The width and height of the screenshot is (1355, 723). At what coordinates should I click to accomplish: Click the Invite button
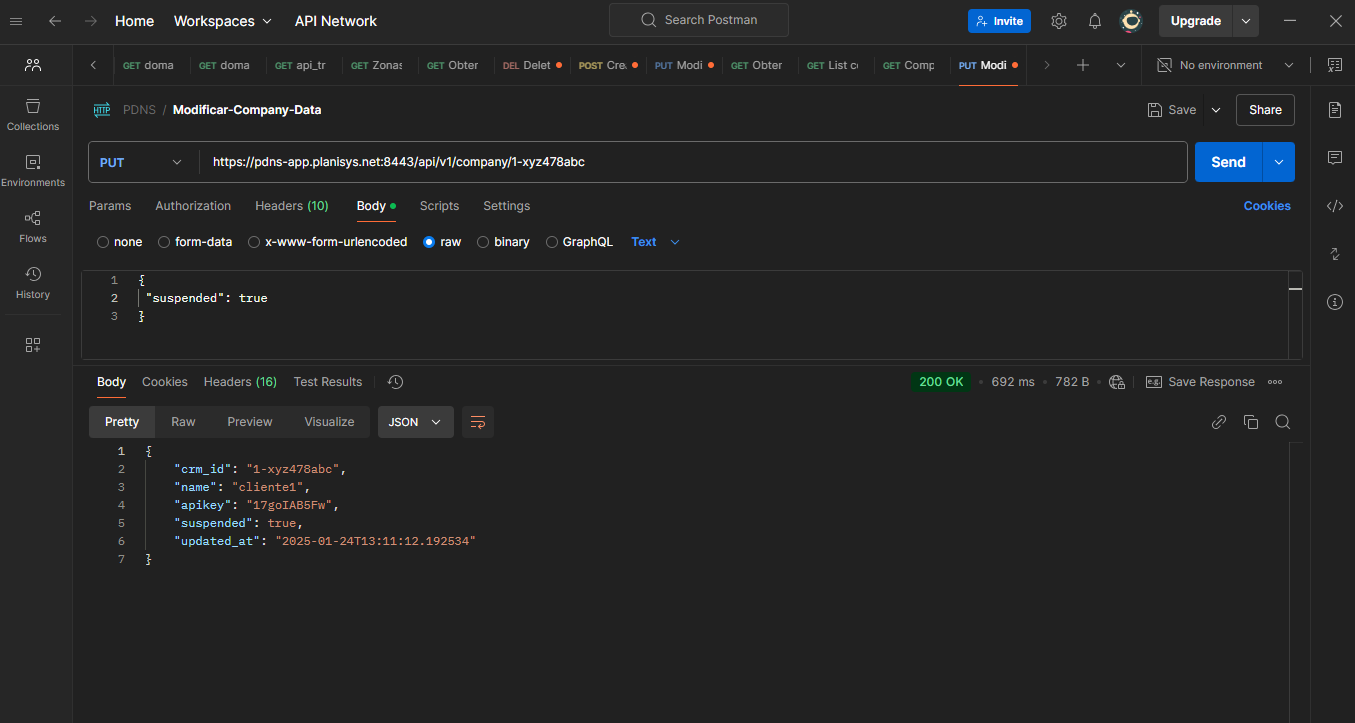999,21
